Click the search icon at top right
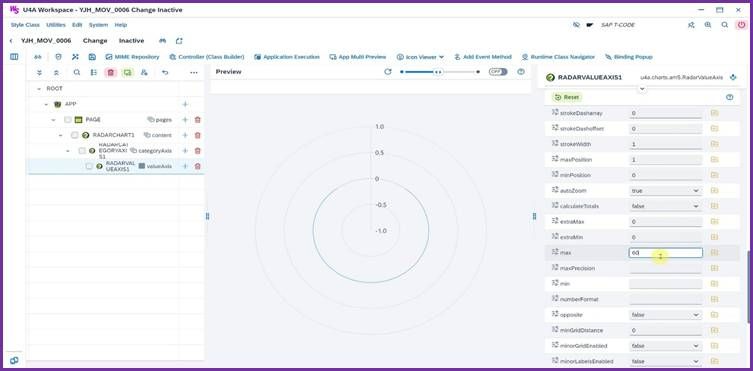753x371 pixels. point(725,25)
